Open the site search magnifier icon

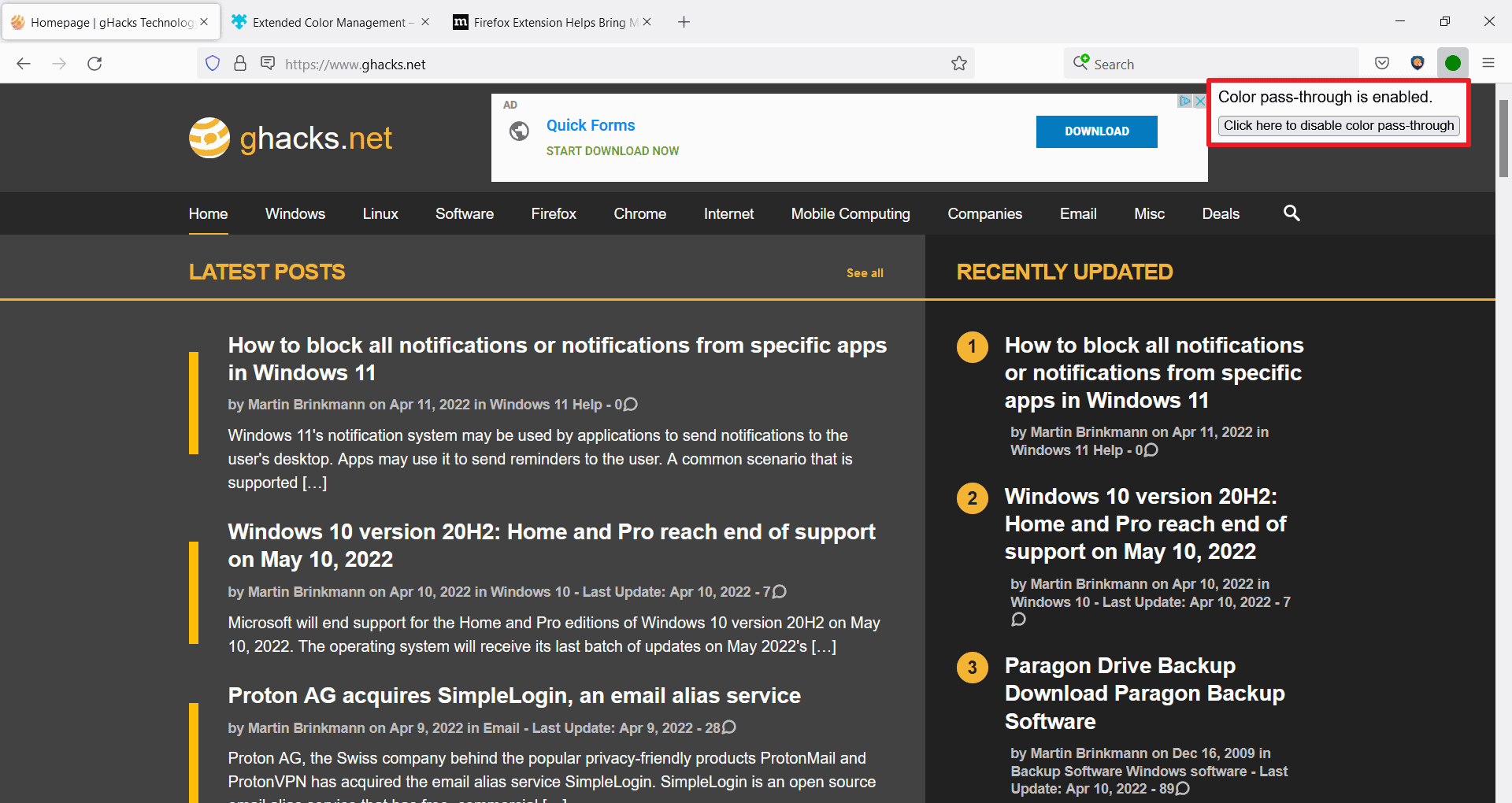pos(1291,213)
